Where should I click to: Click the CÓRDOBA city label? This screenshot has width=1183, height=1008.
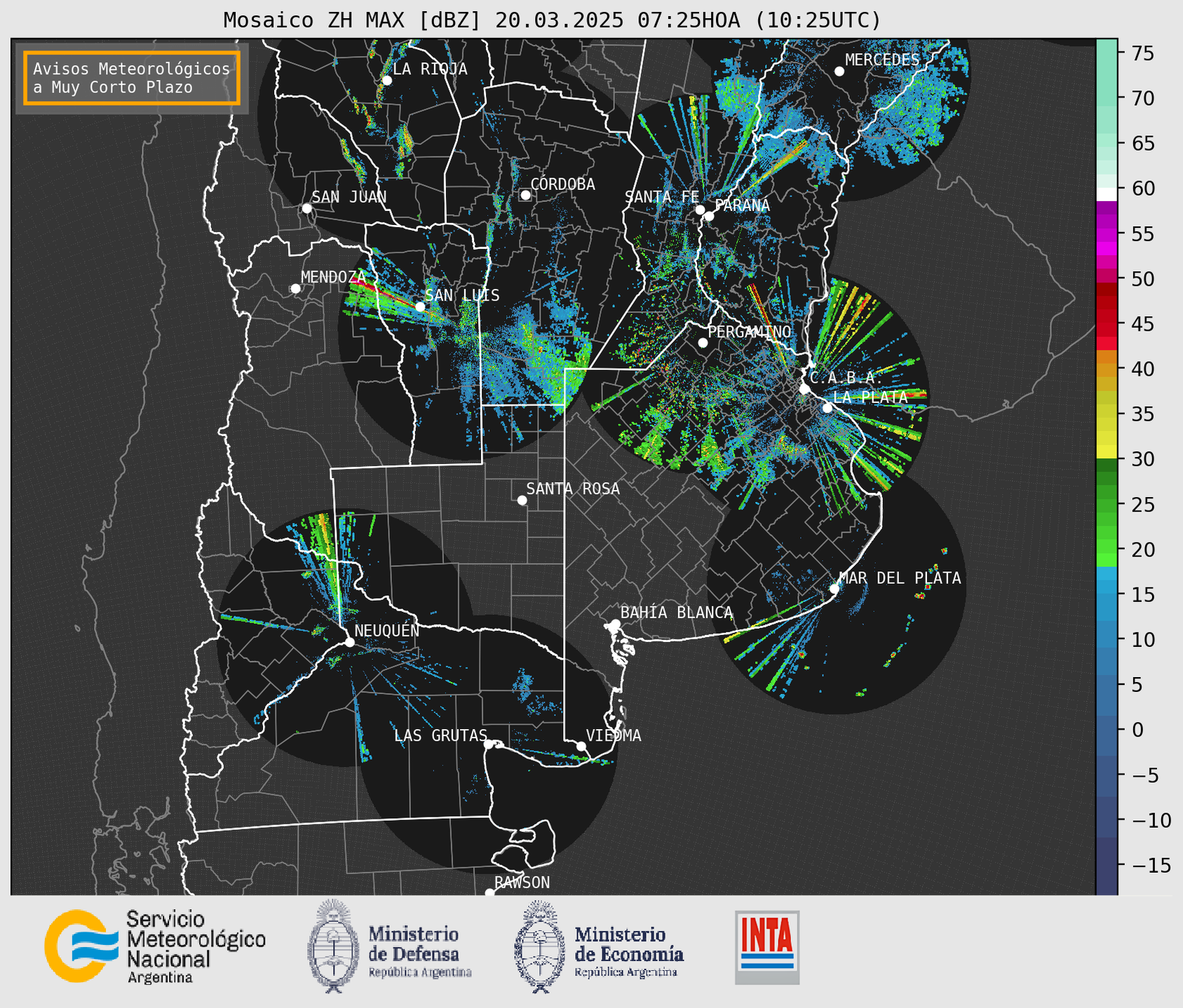pos(562,184)
